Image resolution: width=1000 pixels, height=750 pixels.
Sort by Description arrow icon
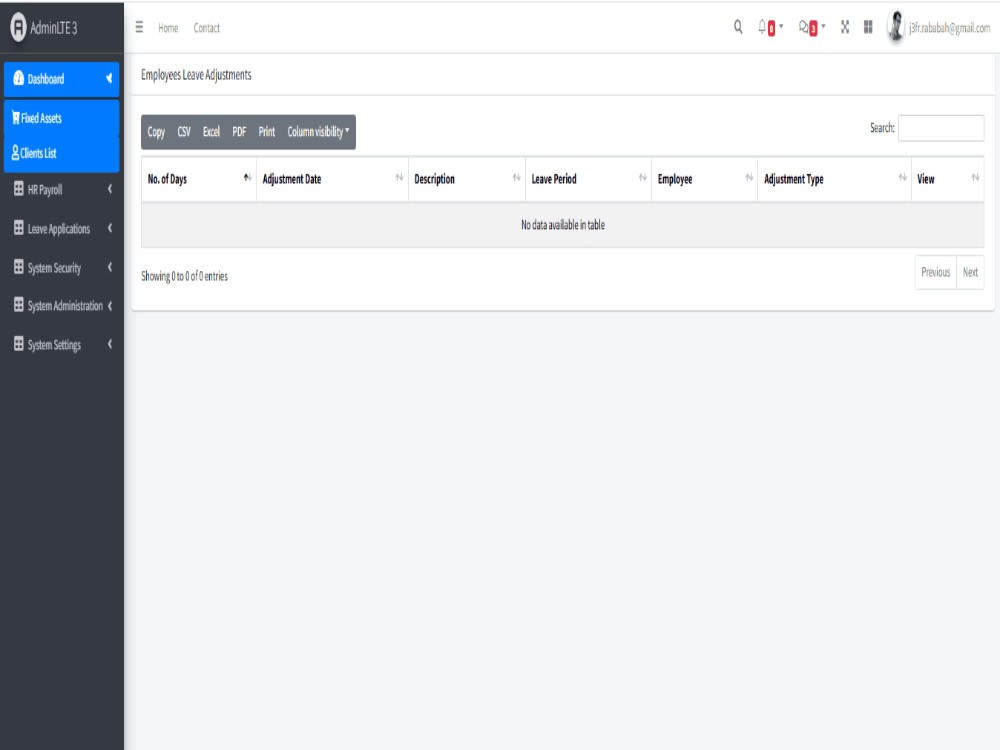[517, 177]
